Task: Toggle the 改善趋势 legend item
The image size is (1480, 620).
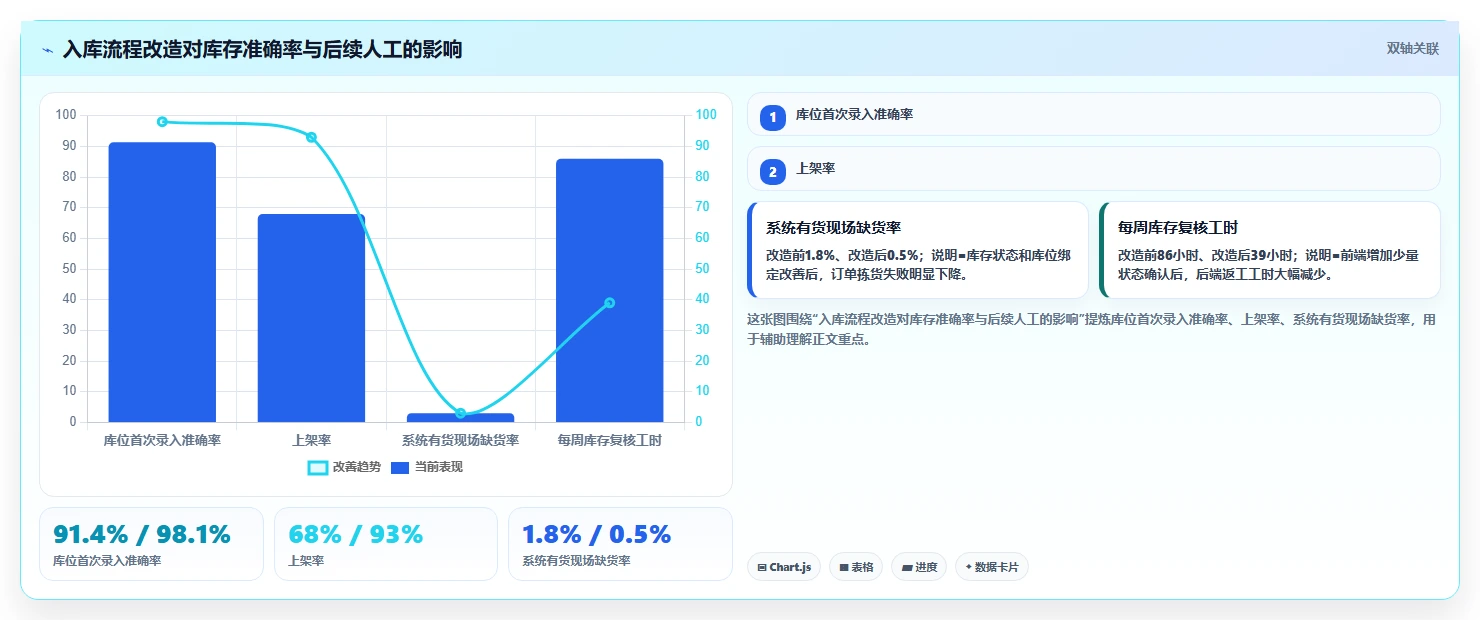Action: (x=345, y=467)
